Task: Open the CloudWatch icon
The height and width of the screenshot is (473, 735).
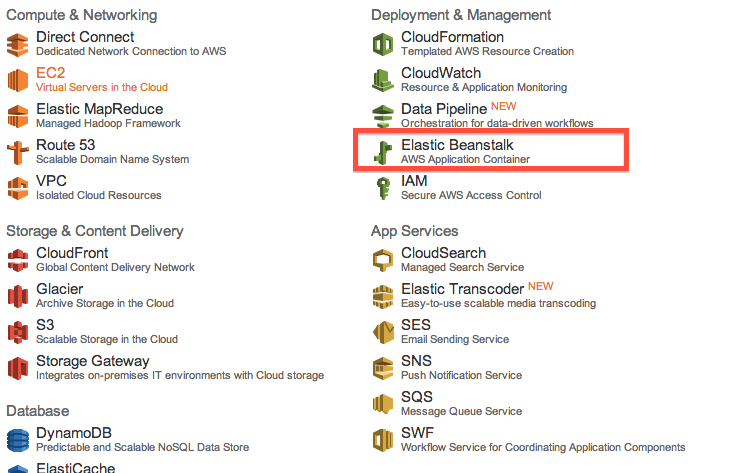Action: pos(382,80)
